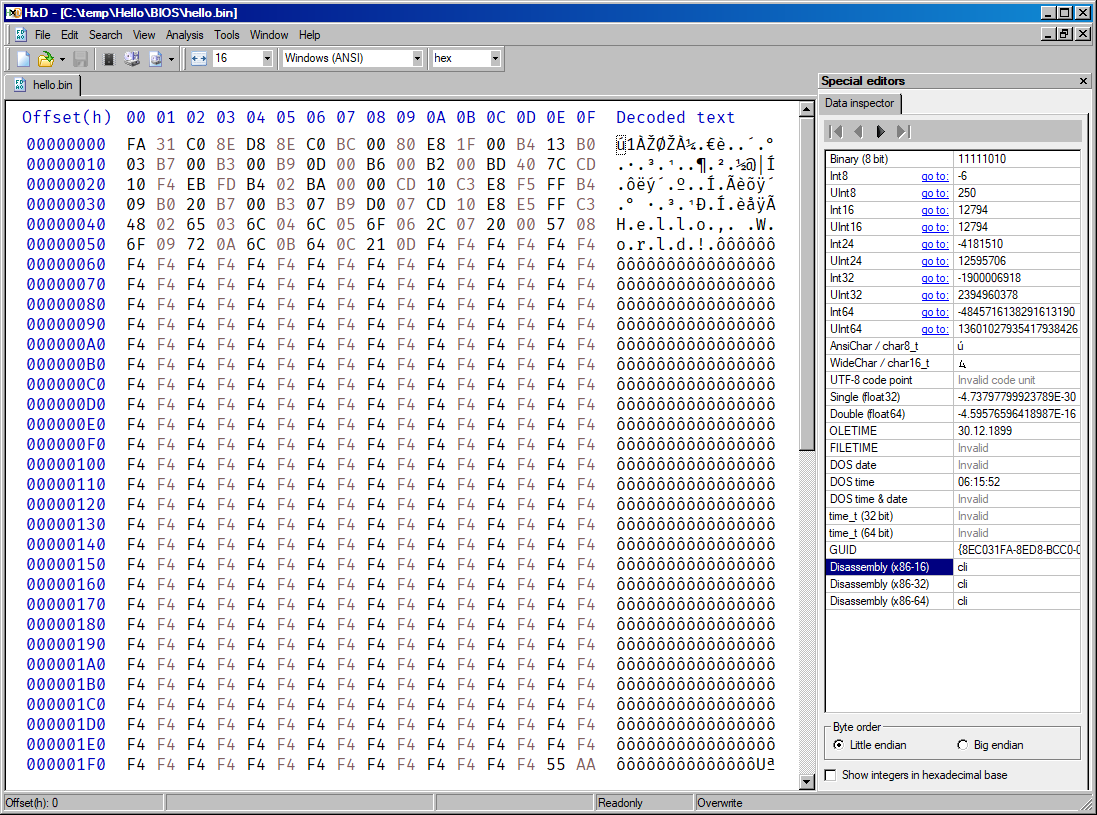1097x815 pixels.
Task: Open the Help menu
Action: click(309, 35)
